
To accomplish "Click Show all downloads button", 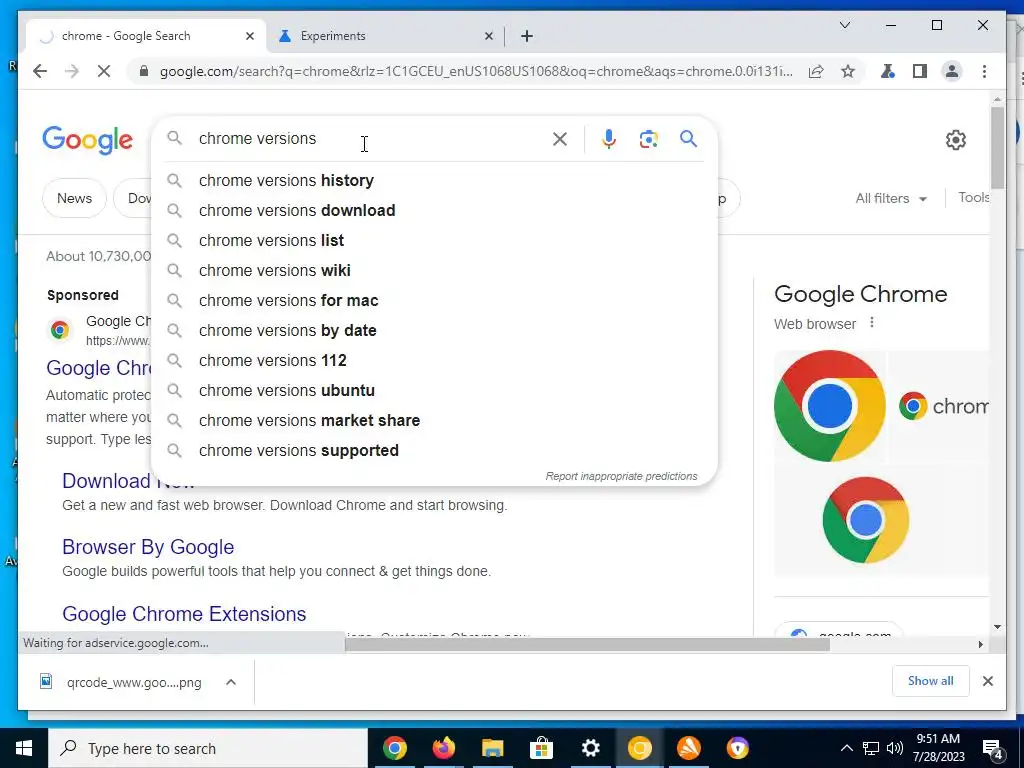I will coord(930,681).
